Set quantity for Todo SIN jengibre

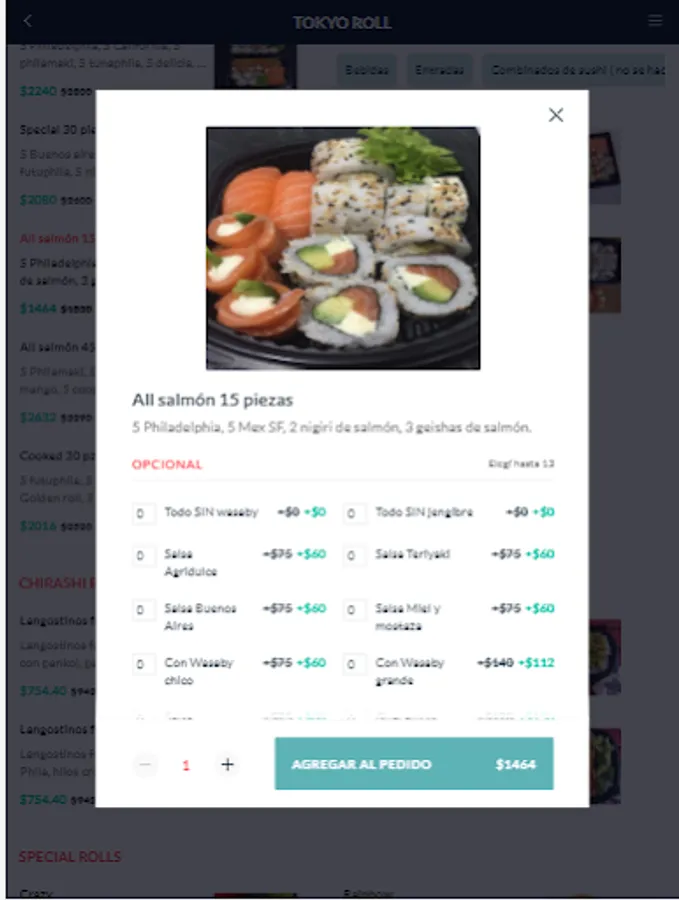[x=352, y=513]
